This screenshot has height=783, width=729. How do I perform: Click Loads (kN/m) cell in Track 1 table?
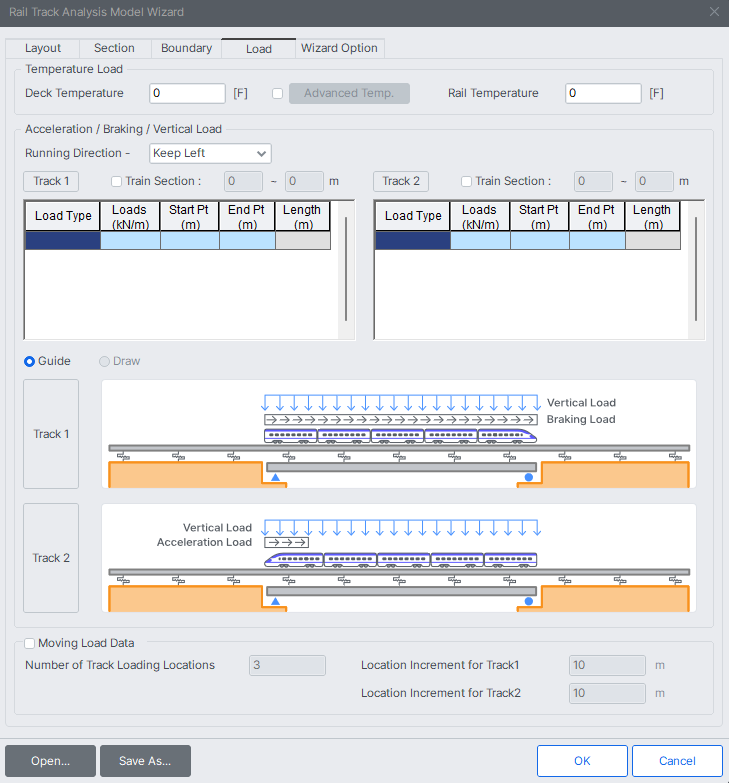tap(130, 240)
